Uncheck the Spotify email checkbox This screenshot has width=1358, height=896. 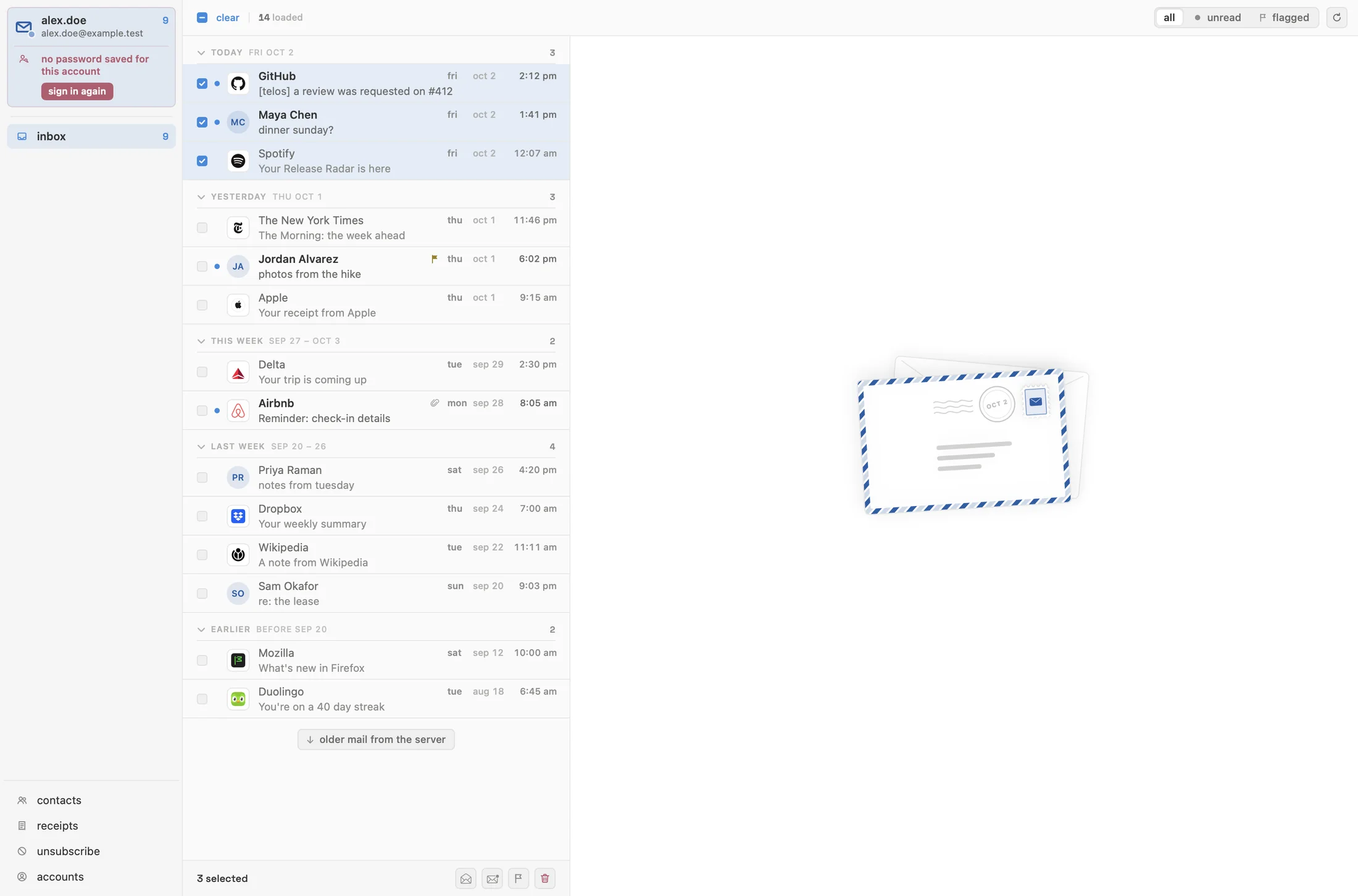point(202,161)
